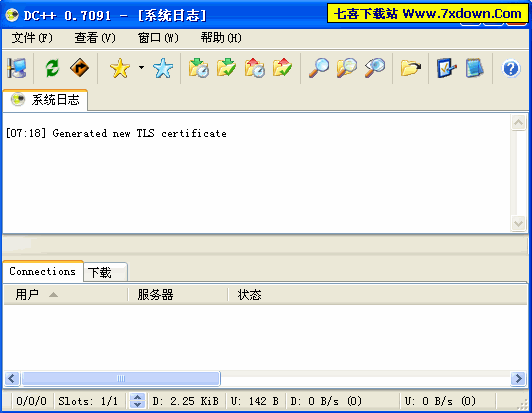Expand the Favorite Hubs dropdown arrow
This screenshot has width=532, height=413.
141,68
